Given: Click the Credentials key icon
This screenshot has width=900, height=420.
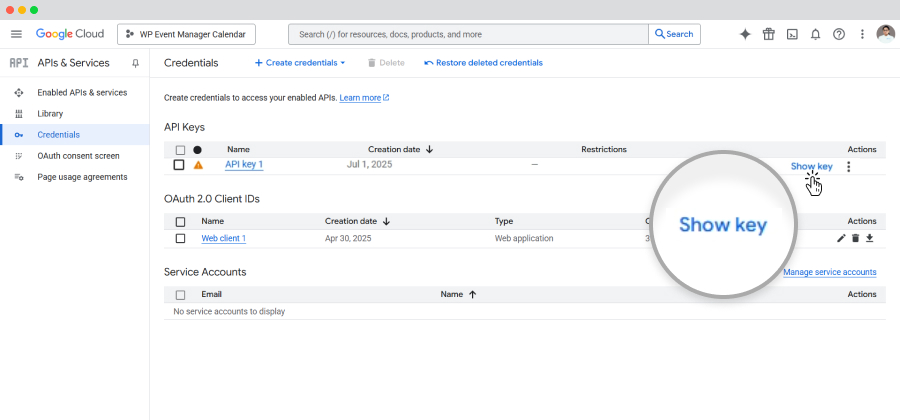Looking at the screenshot, I should [x=19, y=135].
